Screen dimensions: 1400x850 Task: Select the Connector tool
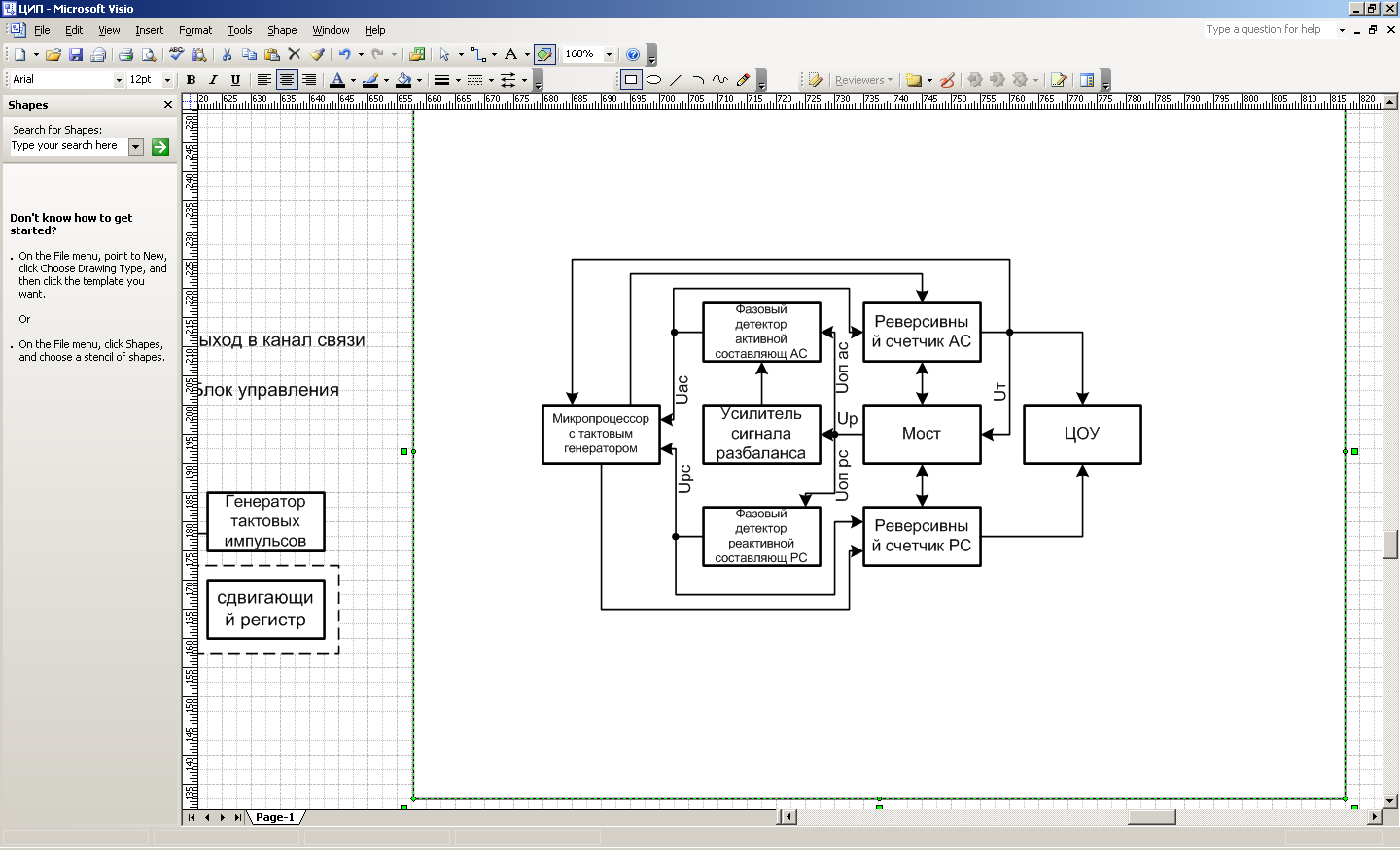(x=477, y=54)
